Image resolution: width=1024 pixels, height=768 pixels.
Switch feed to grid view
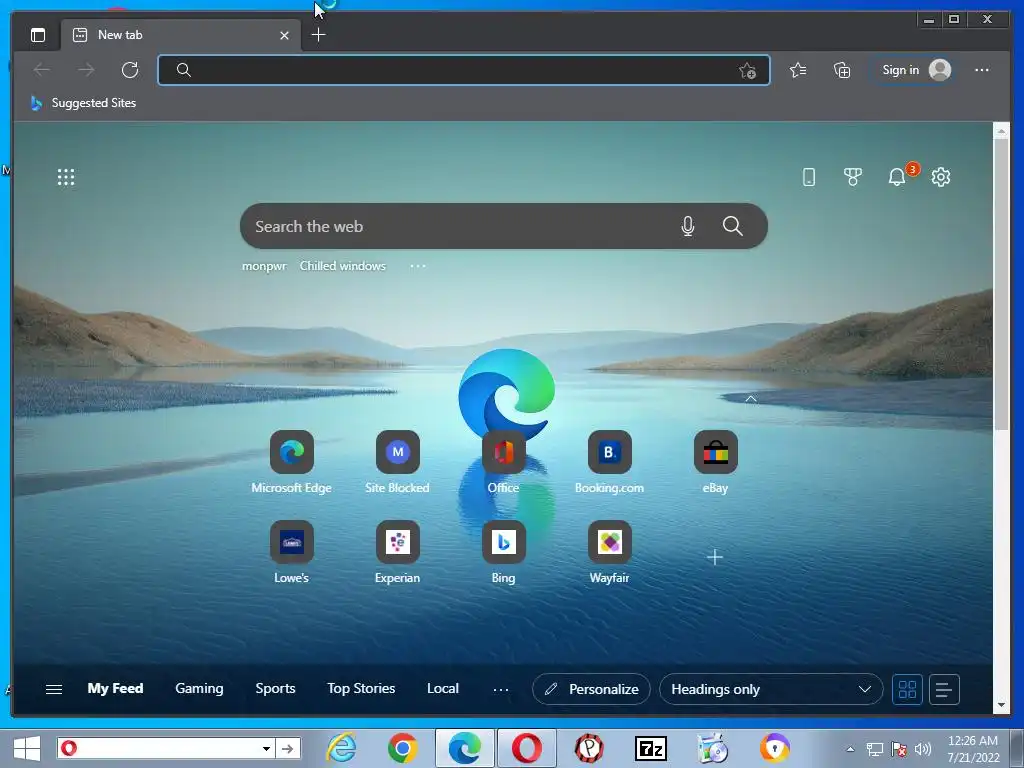907,689
